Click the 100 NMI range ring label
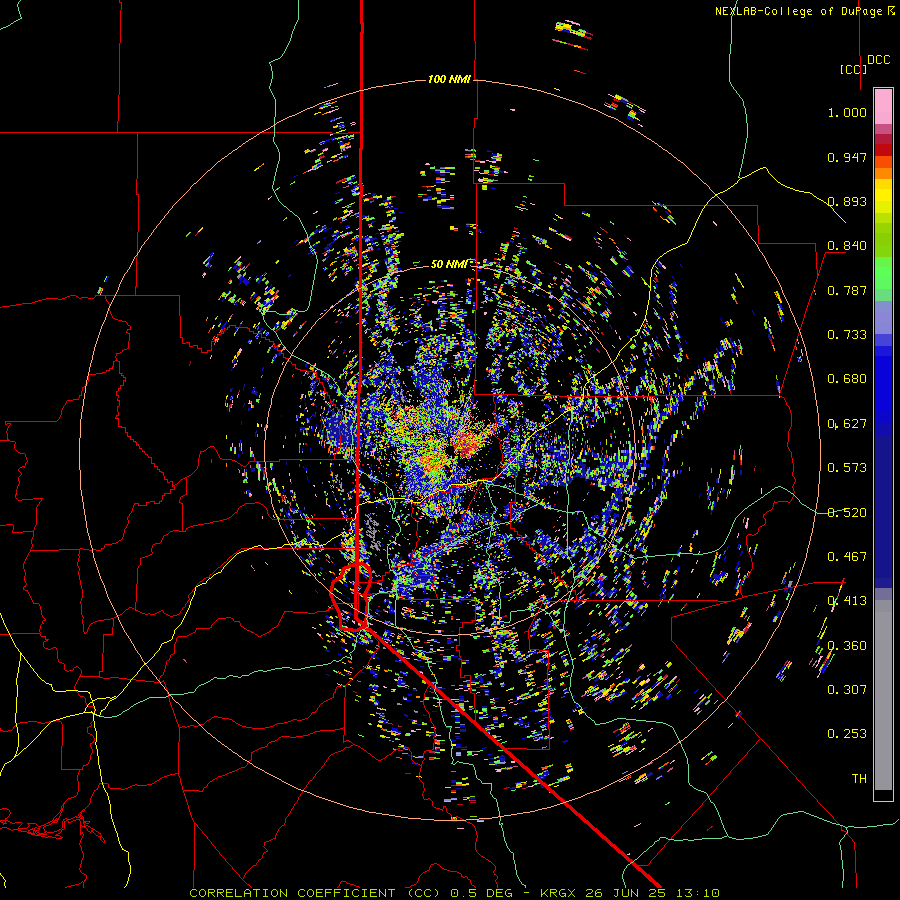This screenshot has height=900, width=900. (x=449, y=79)
